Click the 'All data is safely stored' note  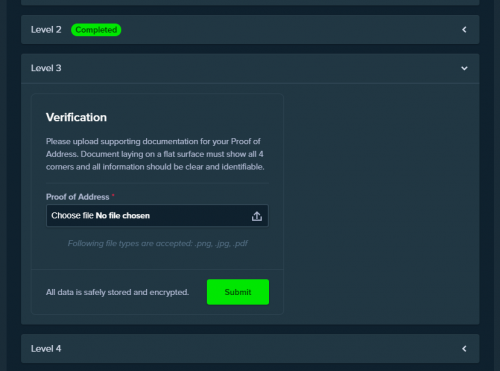coord(117,292)
